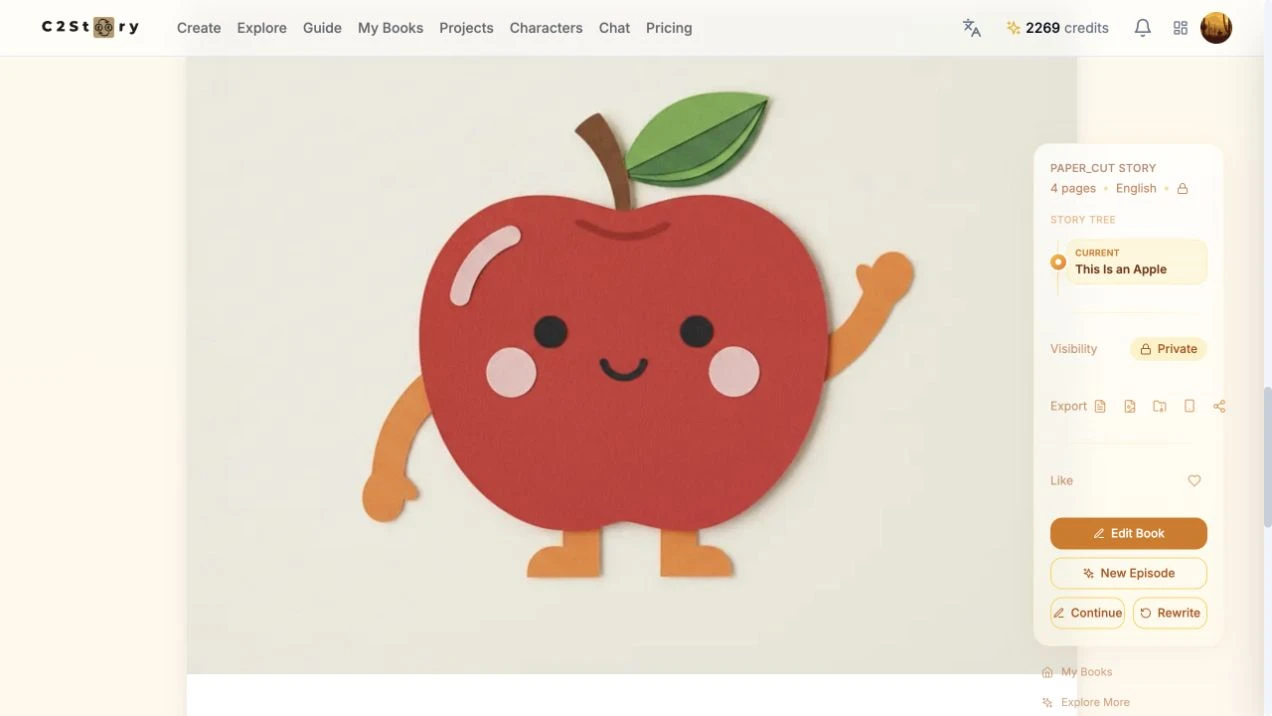
Task: Open the apps grid icon
Action: coord(1180,28)
